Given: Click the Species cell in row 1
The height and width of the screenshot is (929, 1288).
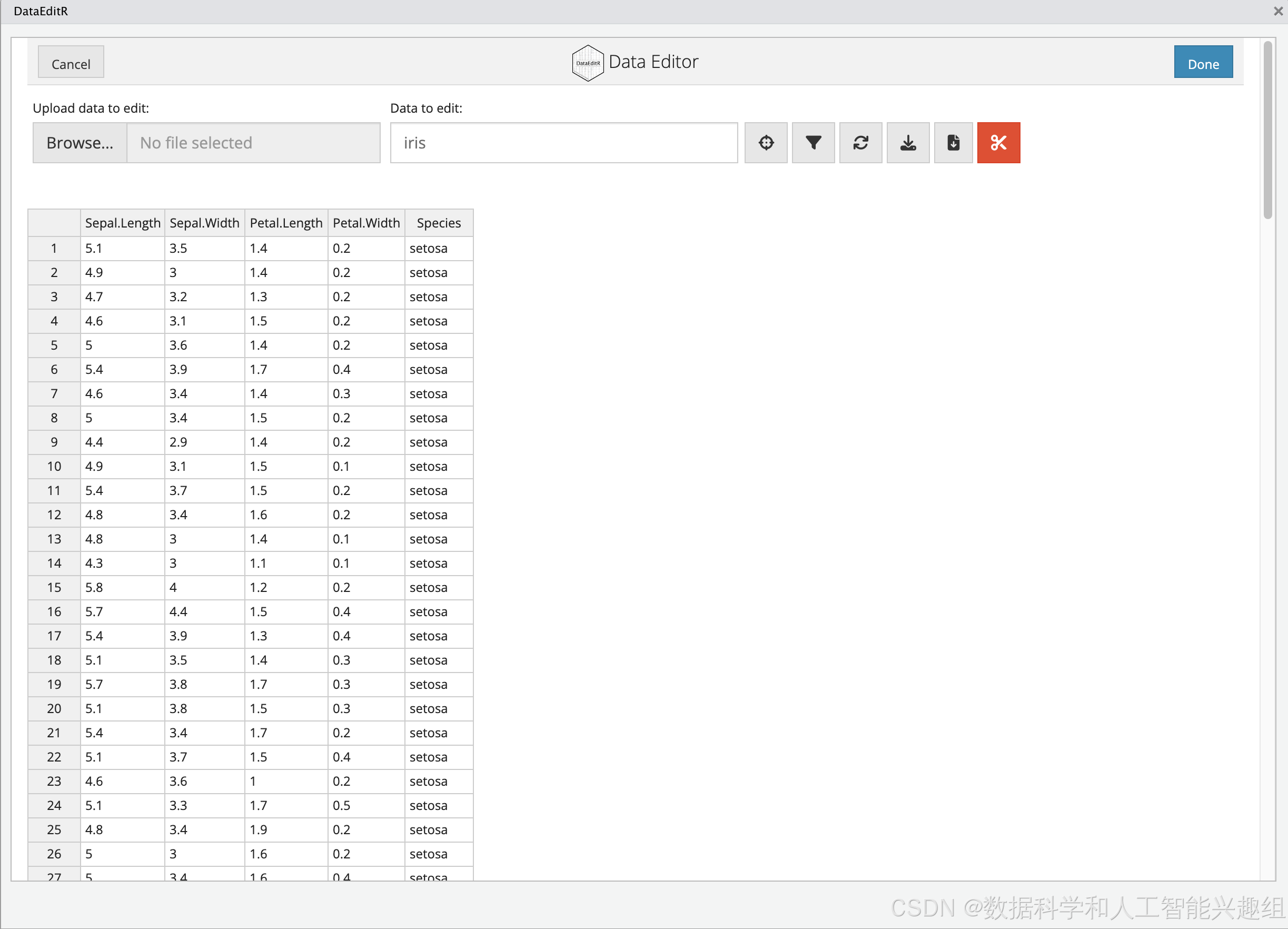Looking at the screenshot, I should pyautogui.click(x=438, y=248).
